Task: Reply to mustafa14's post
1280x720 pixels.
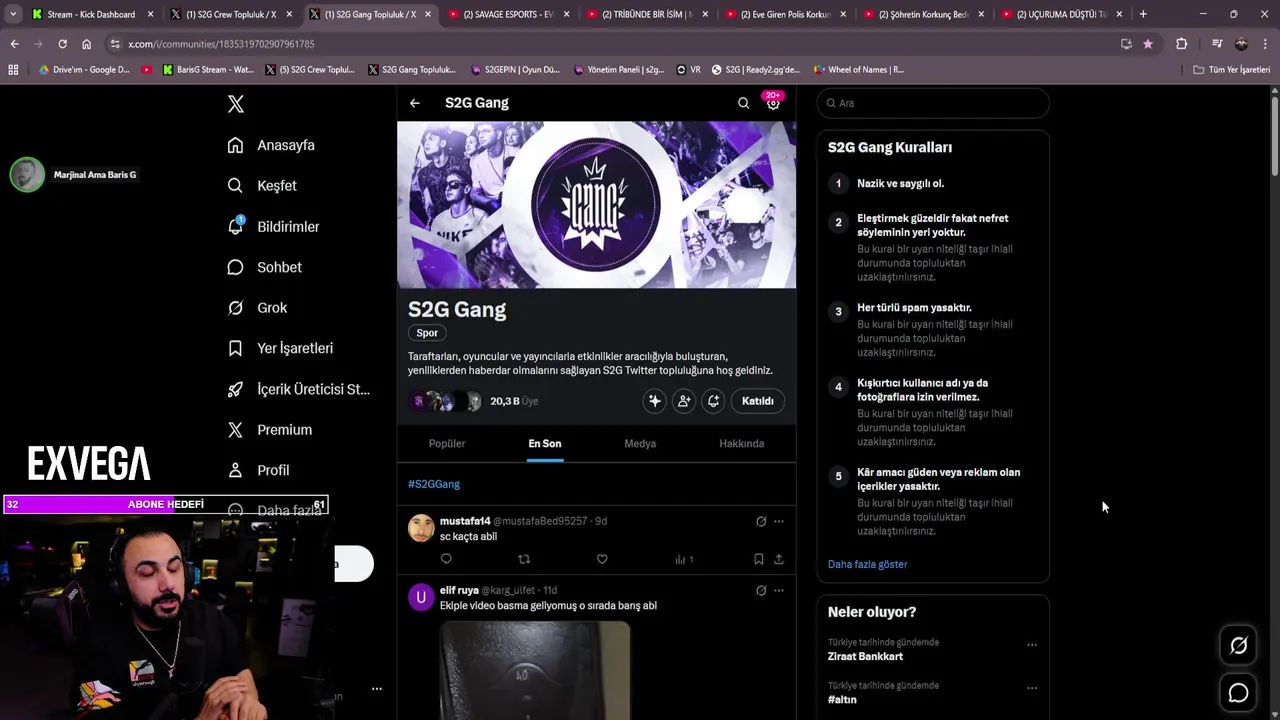Action: pos(446,559)
